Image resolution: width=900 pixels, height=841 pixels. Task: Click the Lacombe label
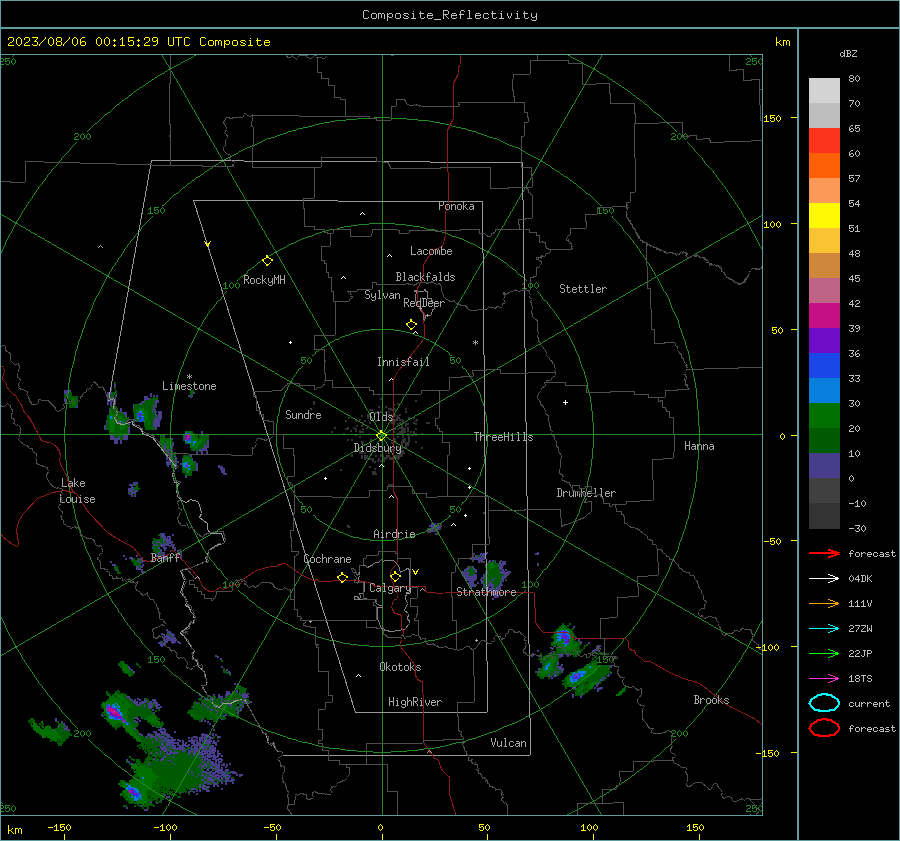click(431, 251)
